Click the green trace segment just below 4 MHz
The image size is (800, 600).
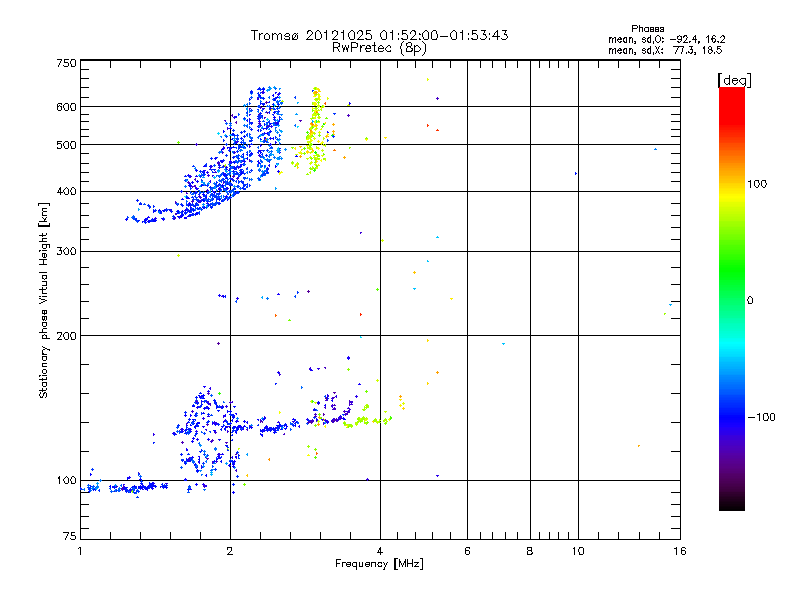coord(367,421)
